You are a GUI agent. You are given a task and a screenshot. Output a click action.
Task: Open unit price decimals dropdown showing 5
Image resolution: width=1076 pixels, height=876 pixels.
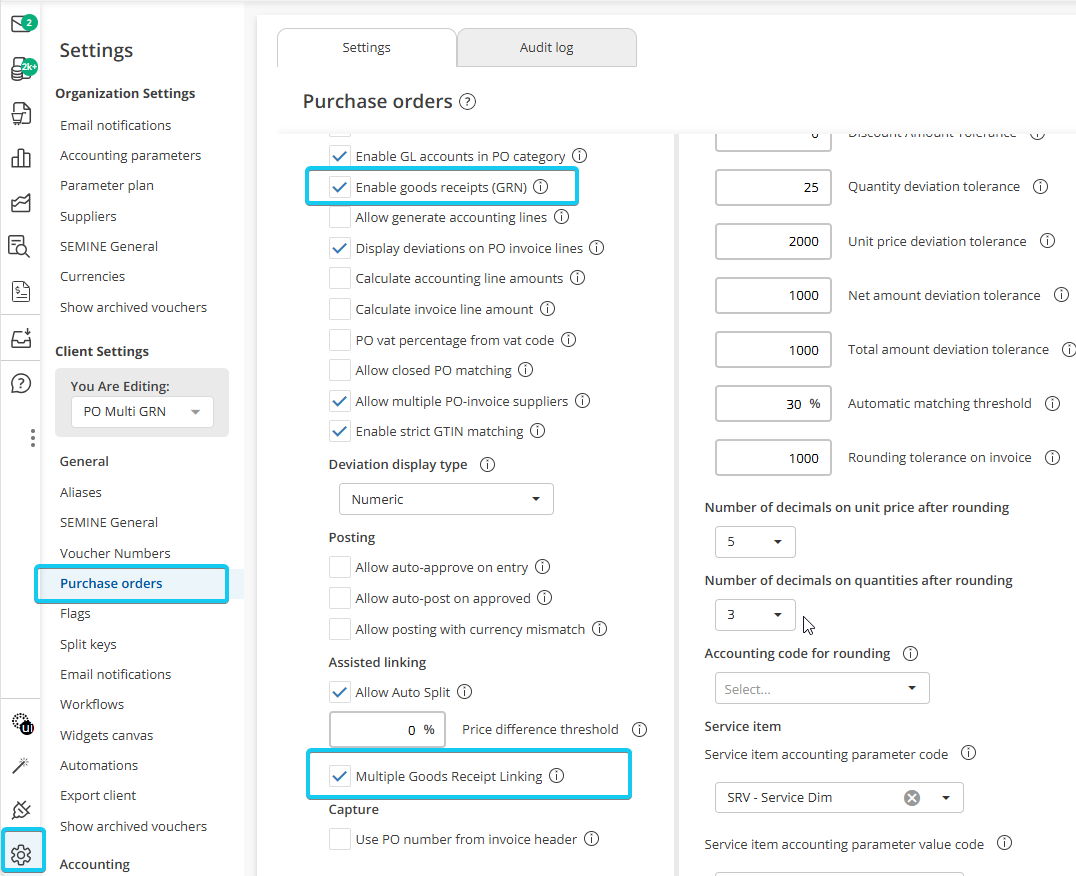(755, 542)
